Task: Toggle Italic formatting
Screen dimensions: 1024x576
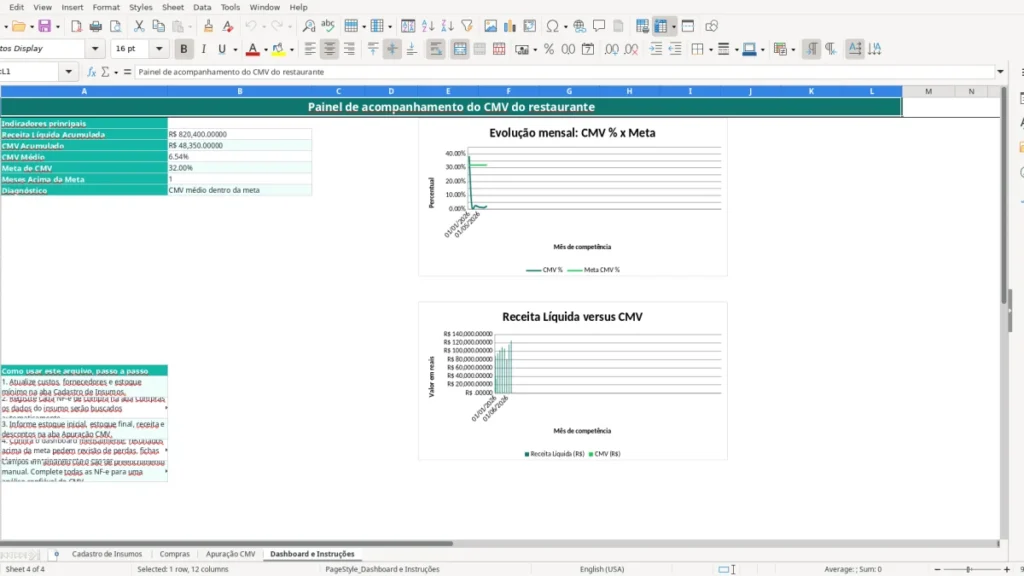Action: 203,49
